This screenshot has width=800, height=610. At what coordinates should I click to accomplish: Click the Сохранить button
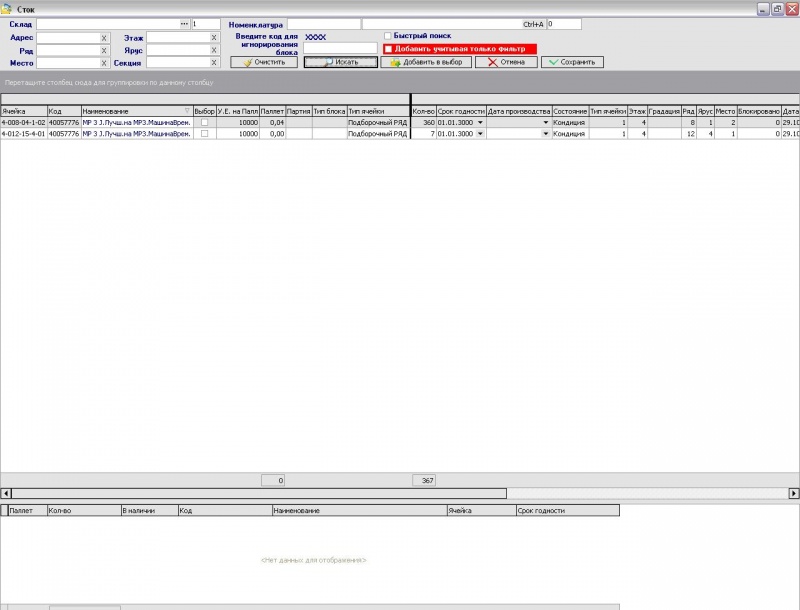572,62
